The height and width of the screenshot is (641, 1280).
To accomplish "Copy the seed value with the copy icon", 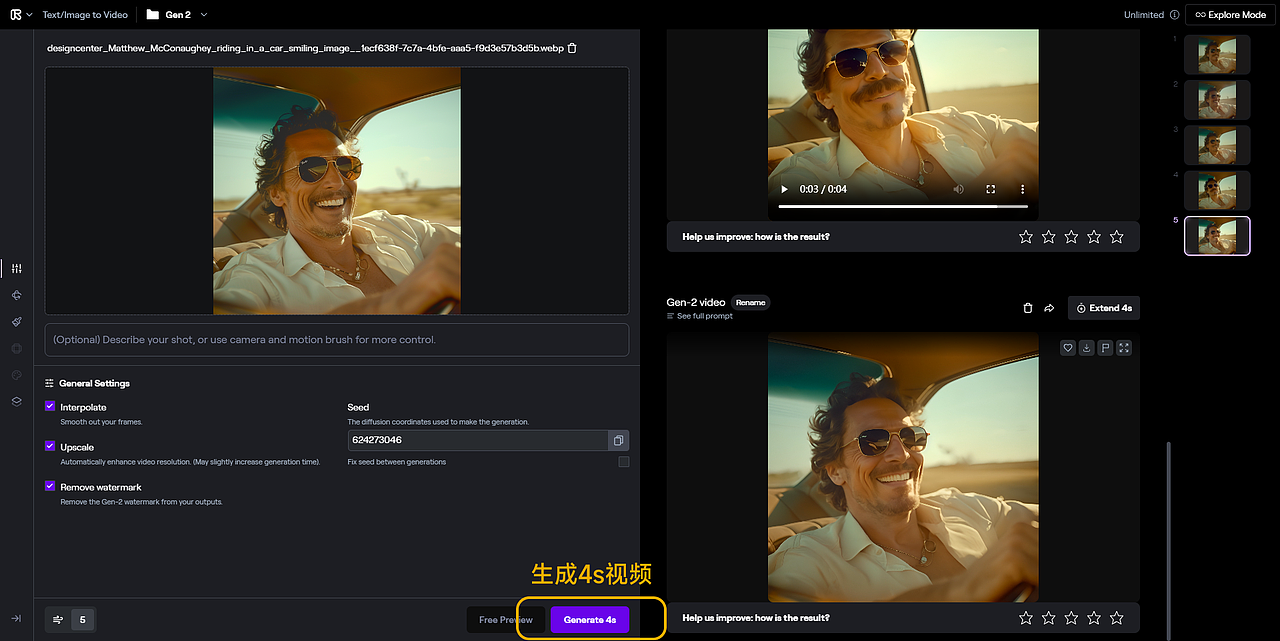I will (618, 440).
